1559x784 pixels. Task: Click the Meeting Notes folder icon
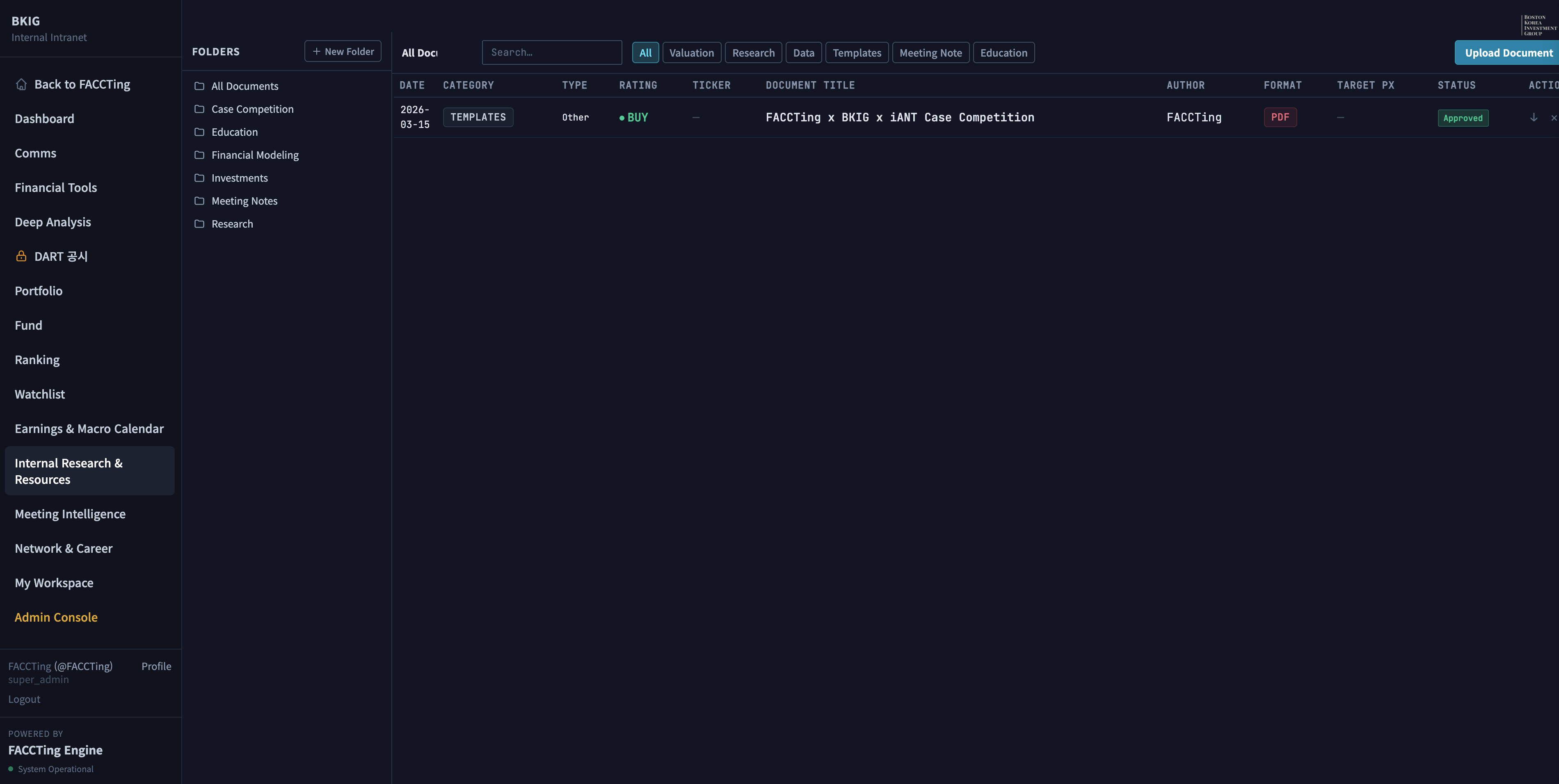(x=199, y=201)
